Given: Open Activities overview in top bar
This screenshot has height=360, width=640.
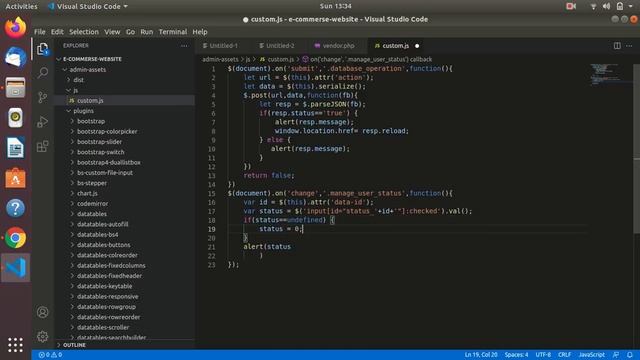Looking at the screenshot, I should [x=21, y=6].
